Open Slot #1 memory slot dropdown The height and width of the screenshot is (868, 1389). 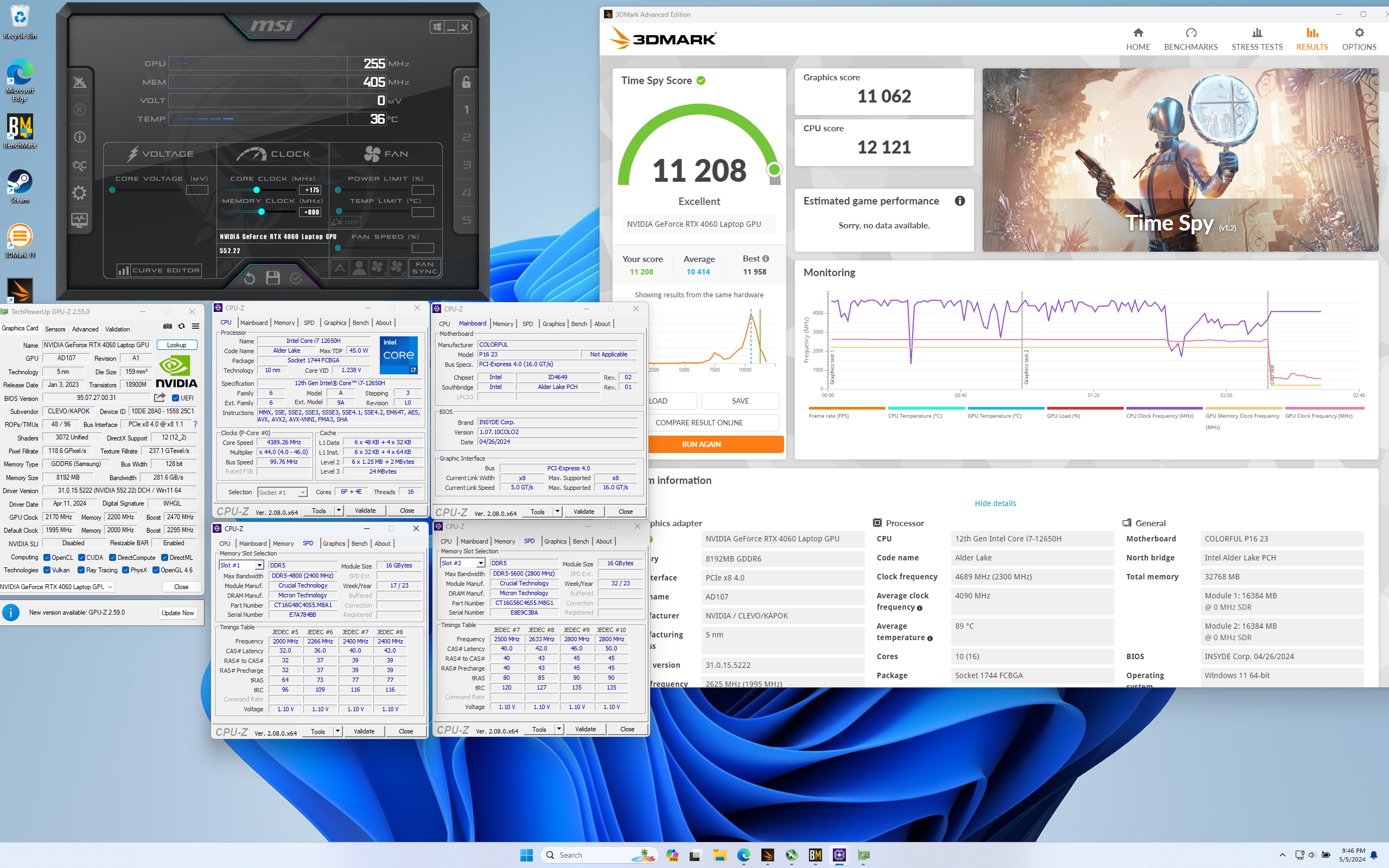coord(241,565)
